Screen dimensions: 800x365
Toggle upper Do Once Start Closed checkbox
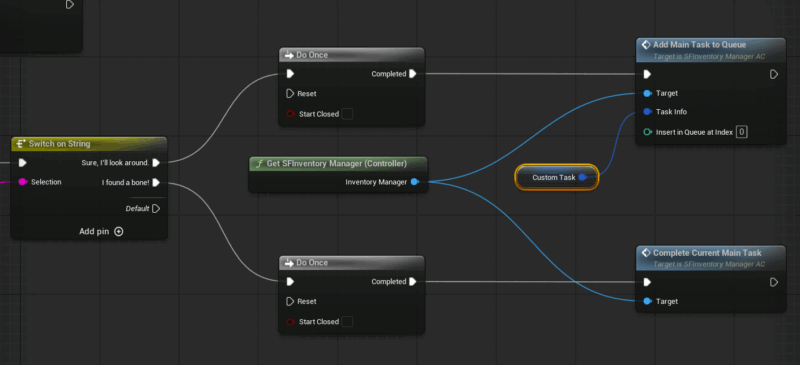347,114
